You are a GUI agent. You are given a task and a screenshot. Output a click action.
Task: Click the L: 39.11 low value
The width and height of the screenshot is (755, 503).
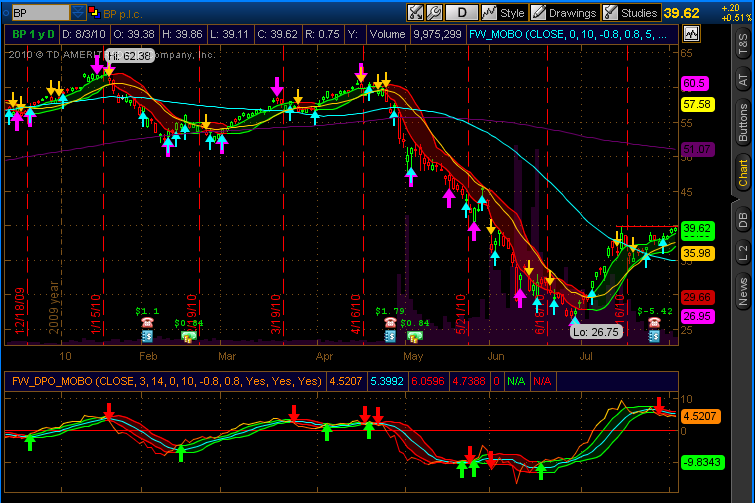(x=229, y=34)
